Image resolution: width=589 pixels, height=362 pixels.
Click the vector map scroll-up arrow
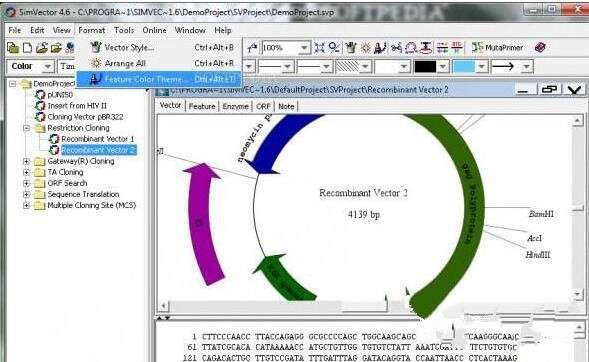(577, 121)
